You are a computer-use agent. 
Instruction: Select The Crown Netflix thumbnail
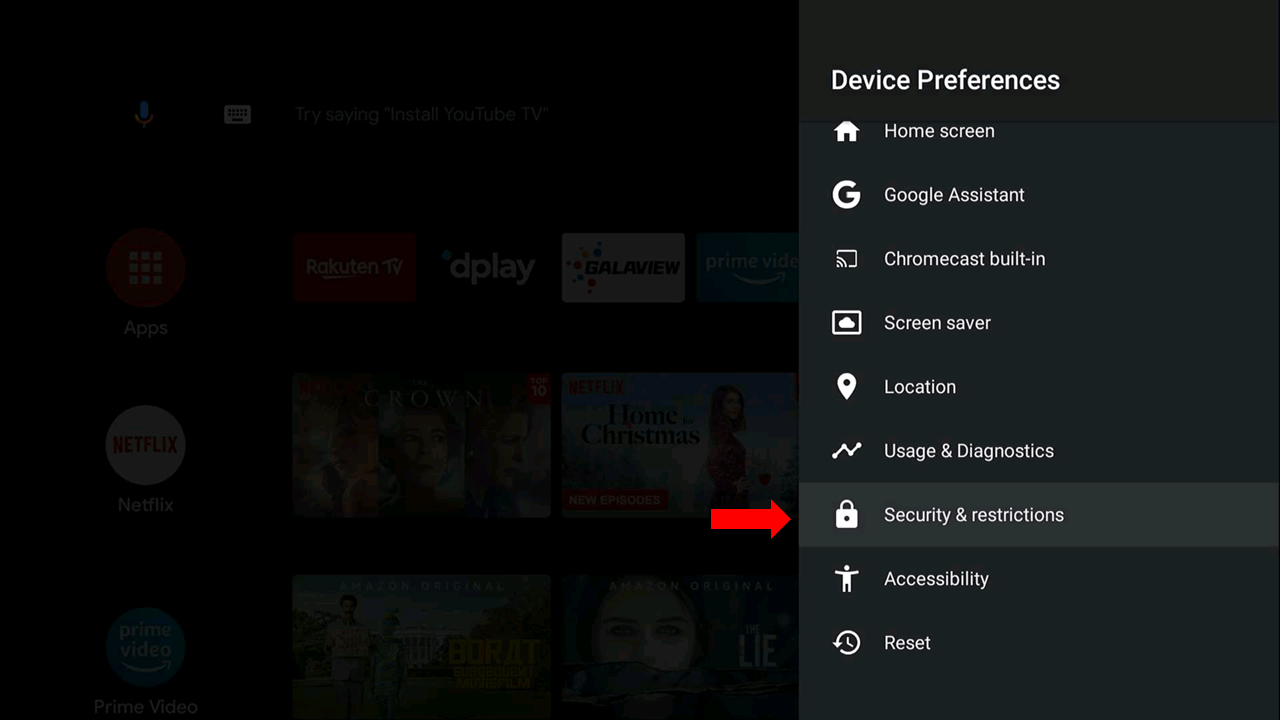[x=421, y=445]
